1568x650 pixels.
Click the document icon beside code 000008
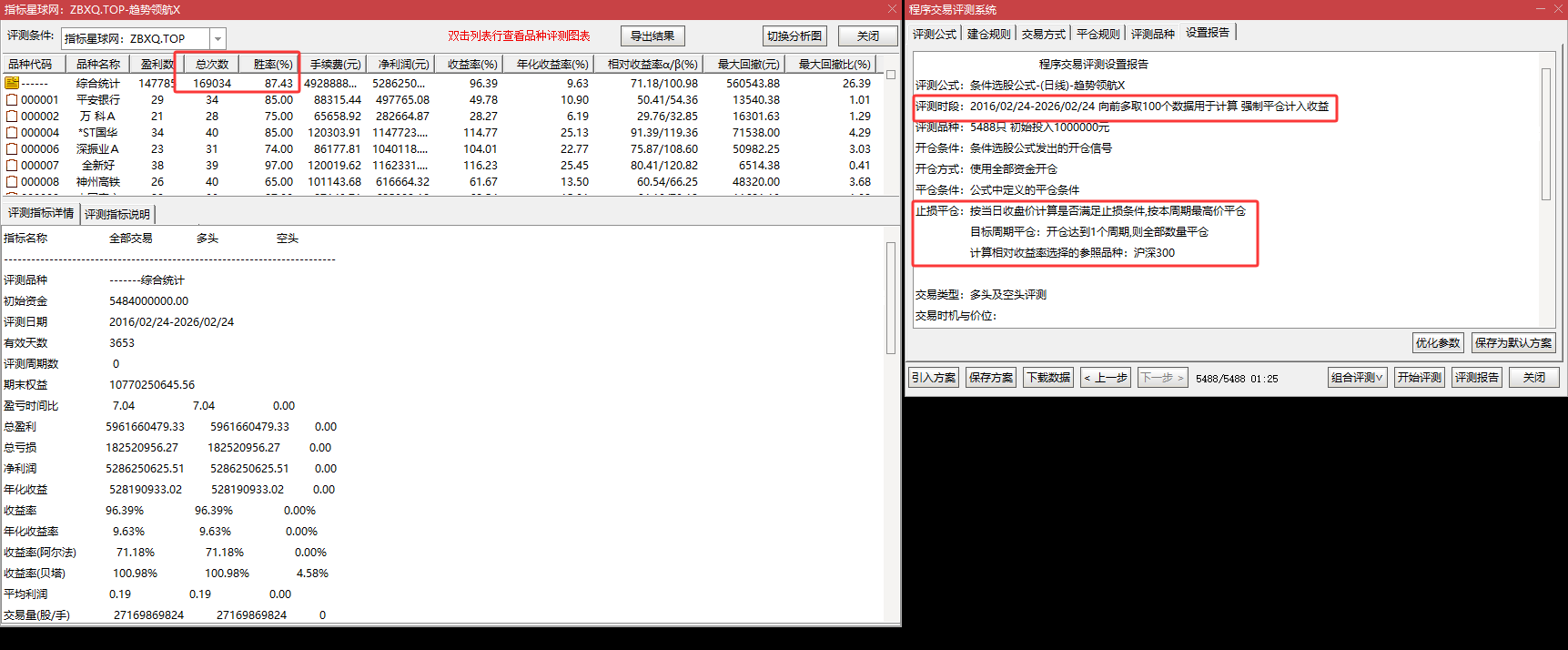(x=12, y=182)
